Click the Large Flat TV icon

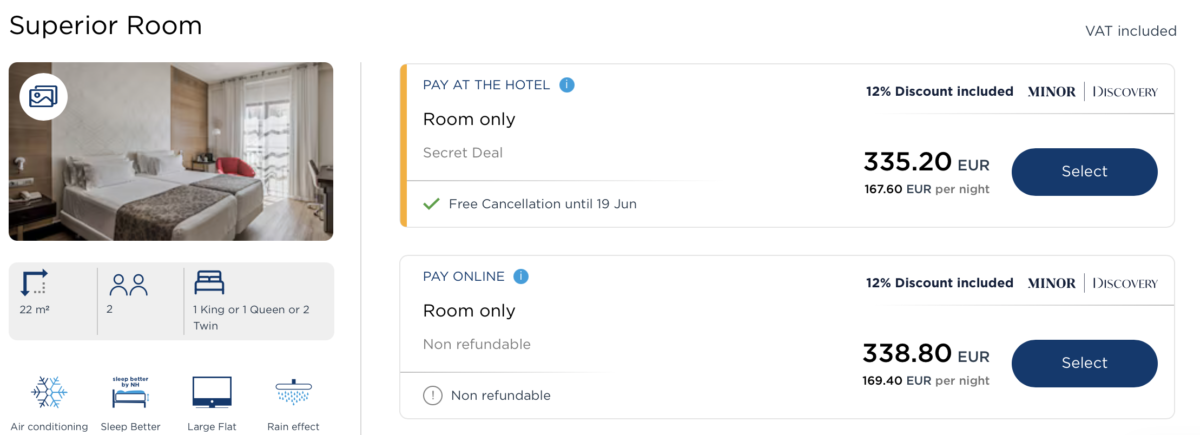click(x=211, y=392)
